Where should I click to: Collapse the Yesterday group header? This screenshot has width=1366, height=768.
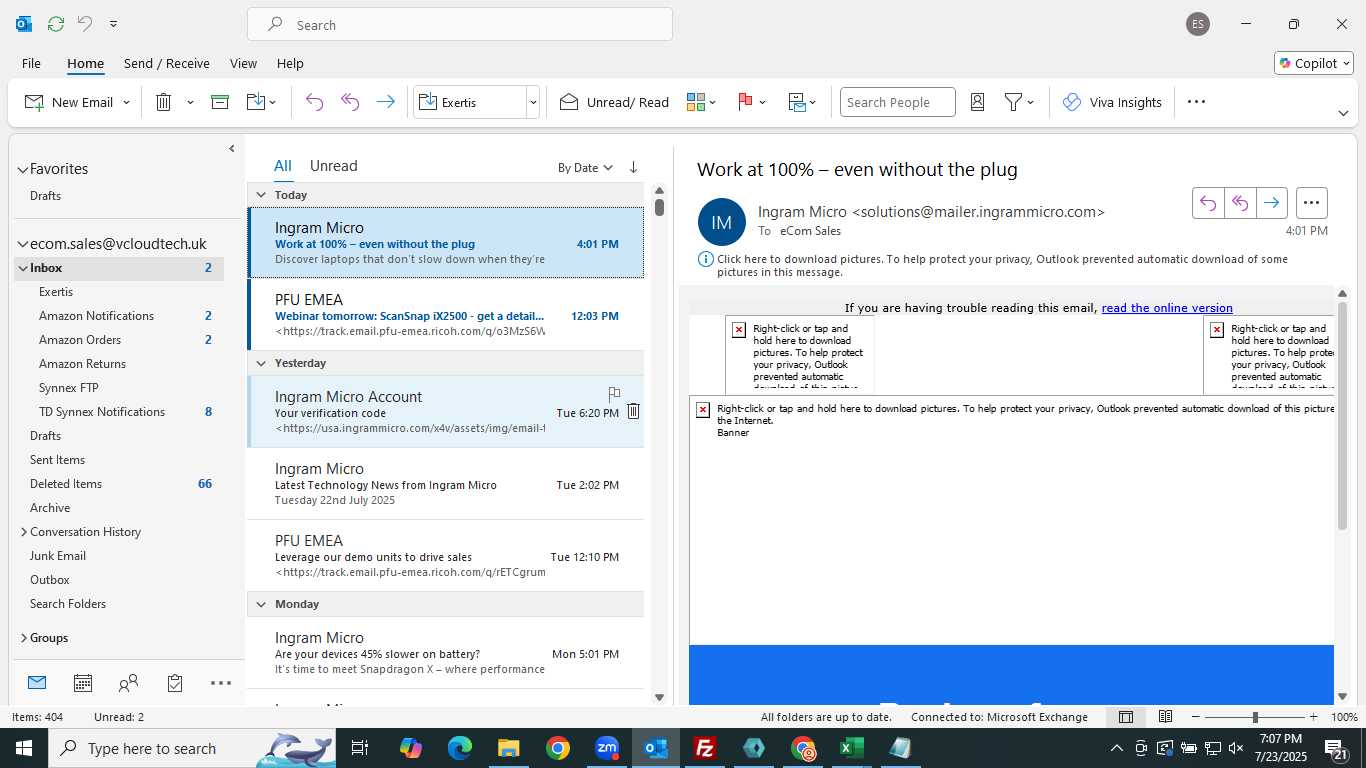(261, 363)
